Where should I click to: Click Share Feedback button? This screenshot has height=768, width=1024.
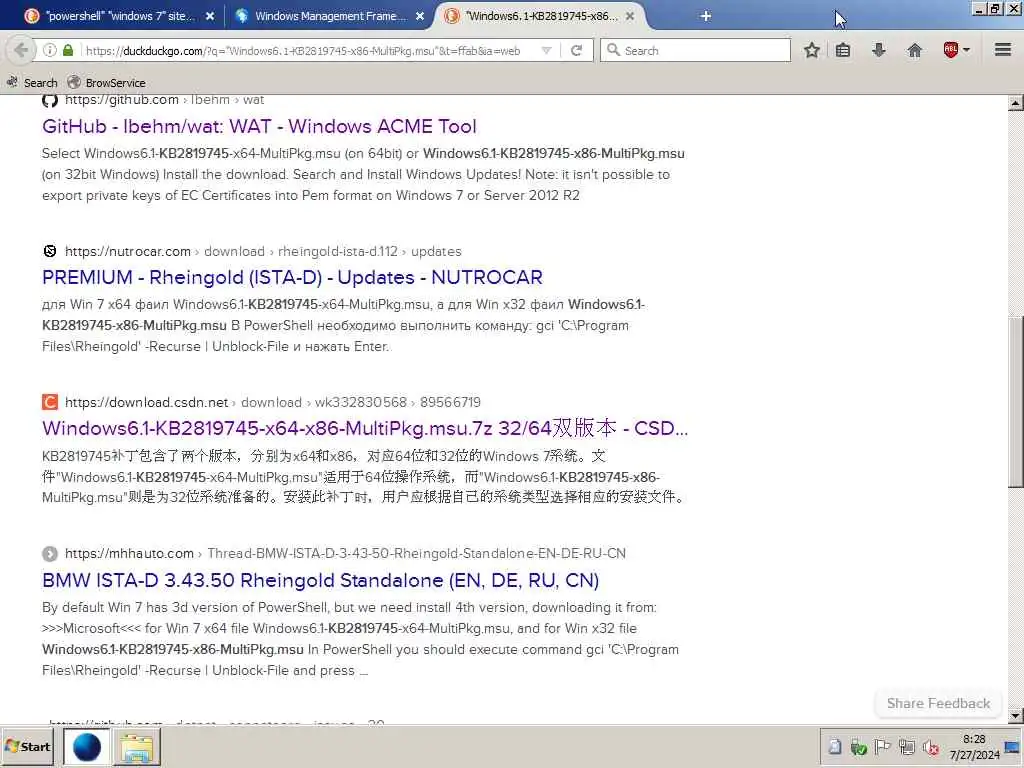[x=938, y=703]
